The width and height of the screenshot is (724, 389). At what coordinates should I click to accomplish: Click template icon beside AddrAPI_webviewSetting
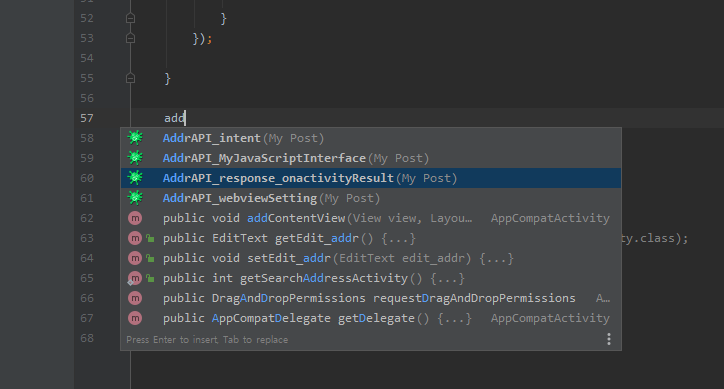click(x=135, y=198)
